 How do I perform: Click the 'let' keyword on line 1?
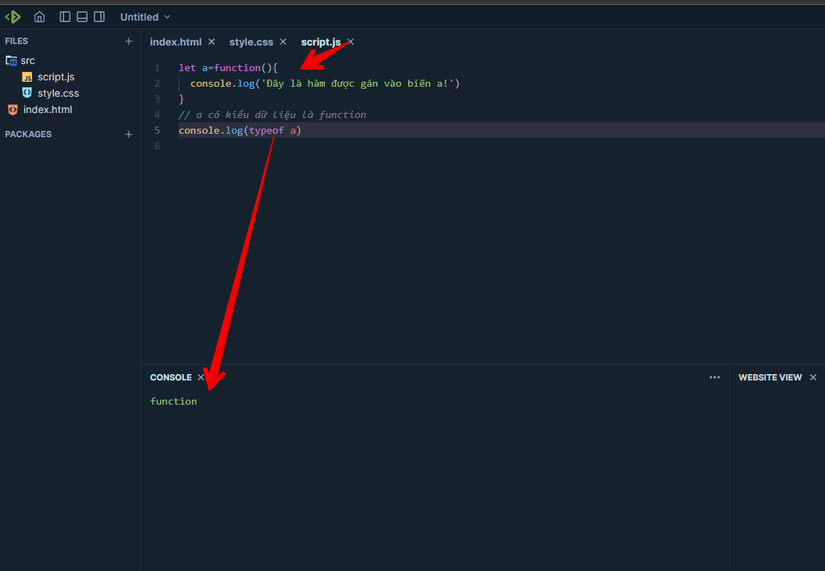pos(187,68)
